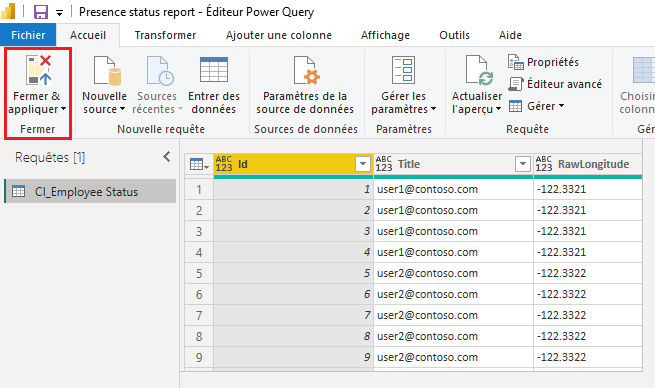
Task: Expand the Gérer les paramètres dropdown arrow
Action: click(434, 109)
